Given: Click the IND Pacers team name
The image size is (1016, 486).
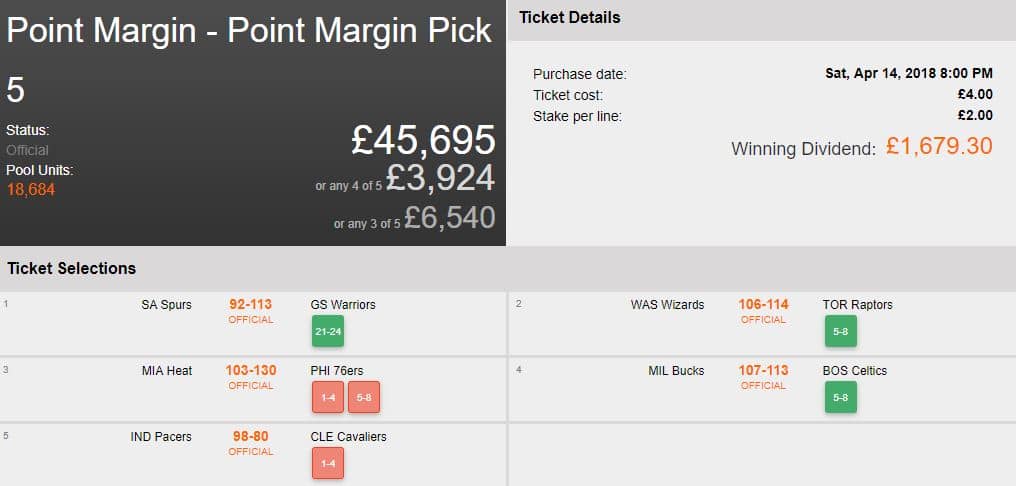Looking at the screenshot, I should click(x=161, y=437).
